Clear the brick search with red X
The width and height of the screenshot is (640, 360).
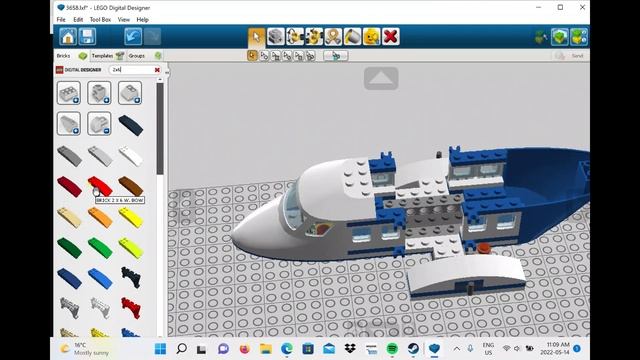pyautogui.click(x=157, y=70)
